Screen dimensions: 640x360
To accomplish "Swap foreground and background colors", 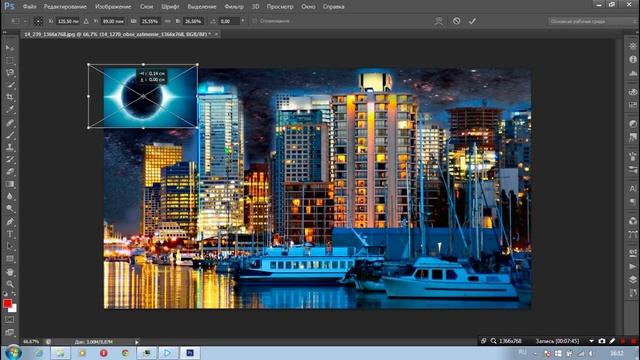I will click(x=14, y=294).
